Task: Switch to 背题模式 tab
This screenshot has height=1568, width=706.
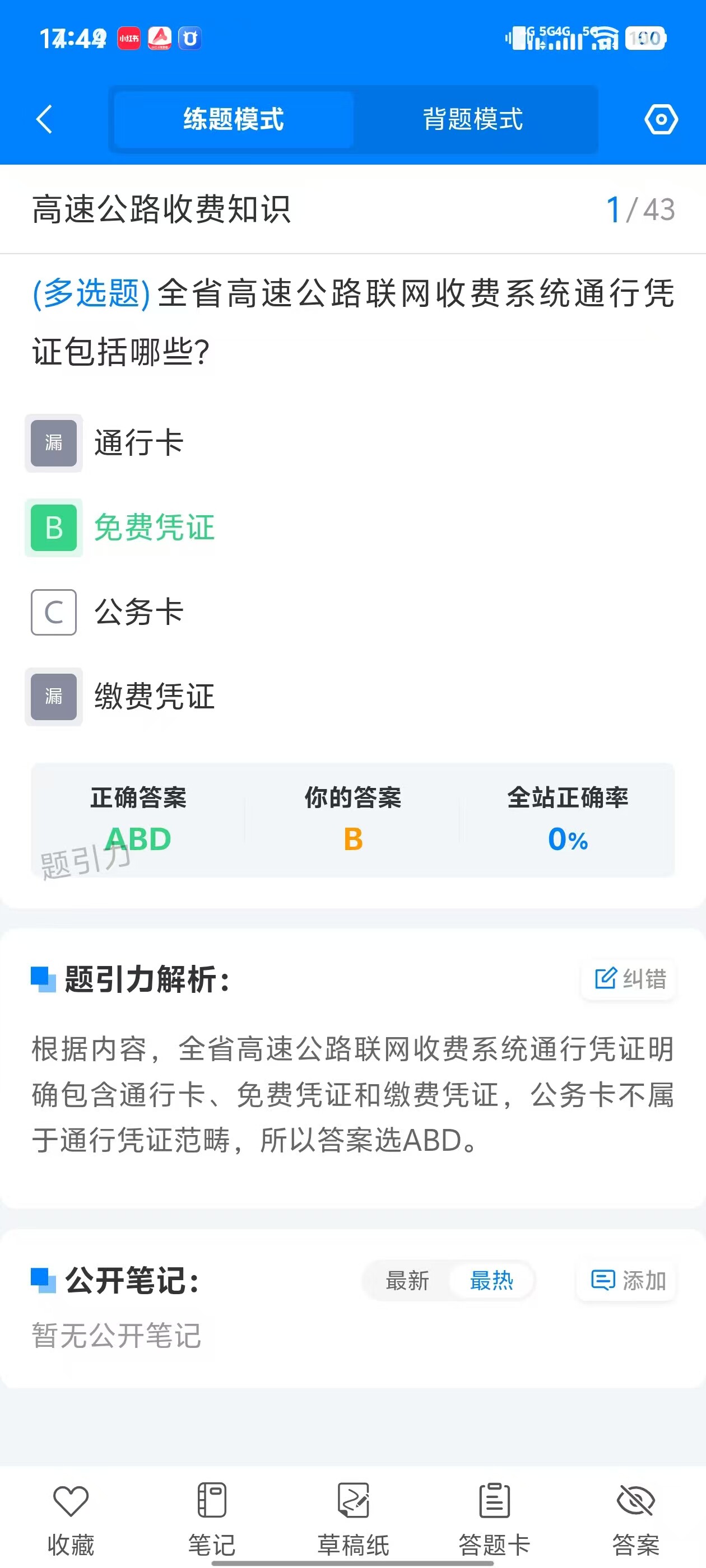Action: pos(473,119)
